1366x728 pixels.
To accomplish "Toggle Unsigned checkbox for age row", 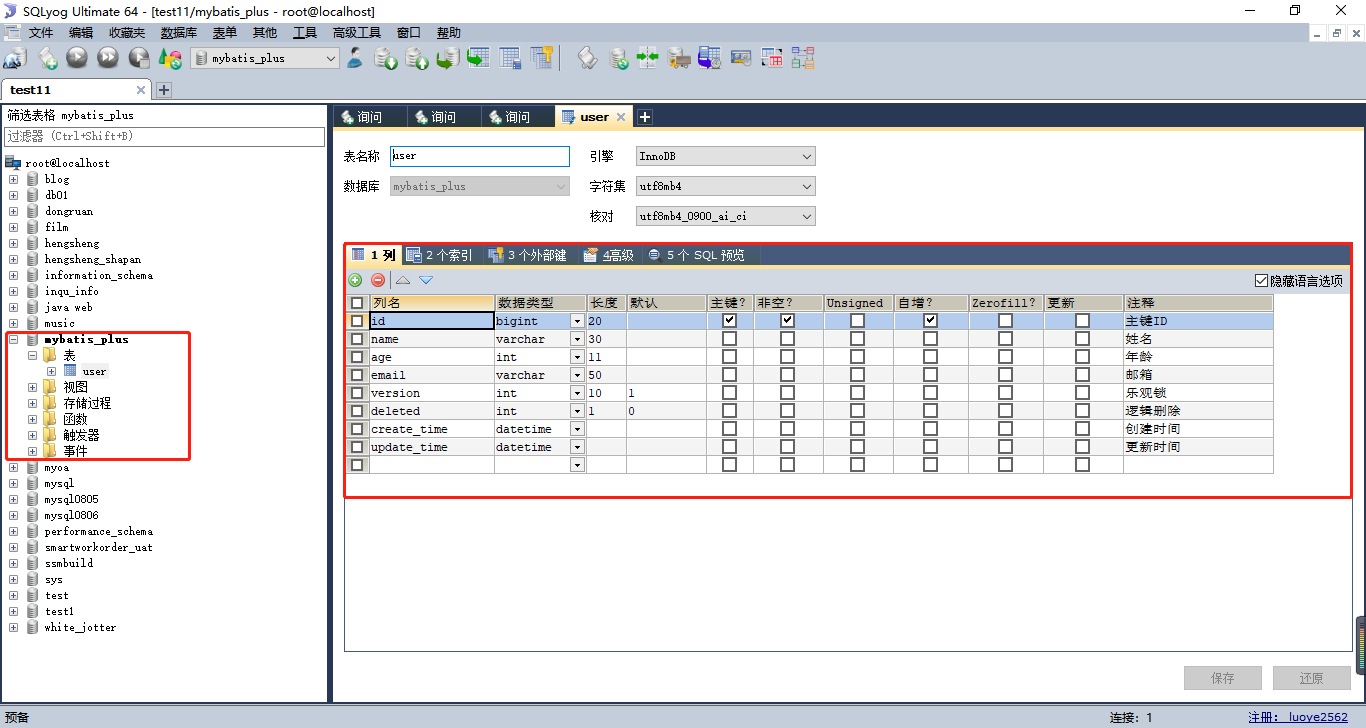I will 857,357.
